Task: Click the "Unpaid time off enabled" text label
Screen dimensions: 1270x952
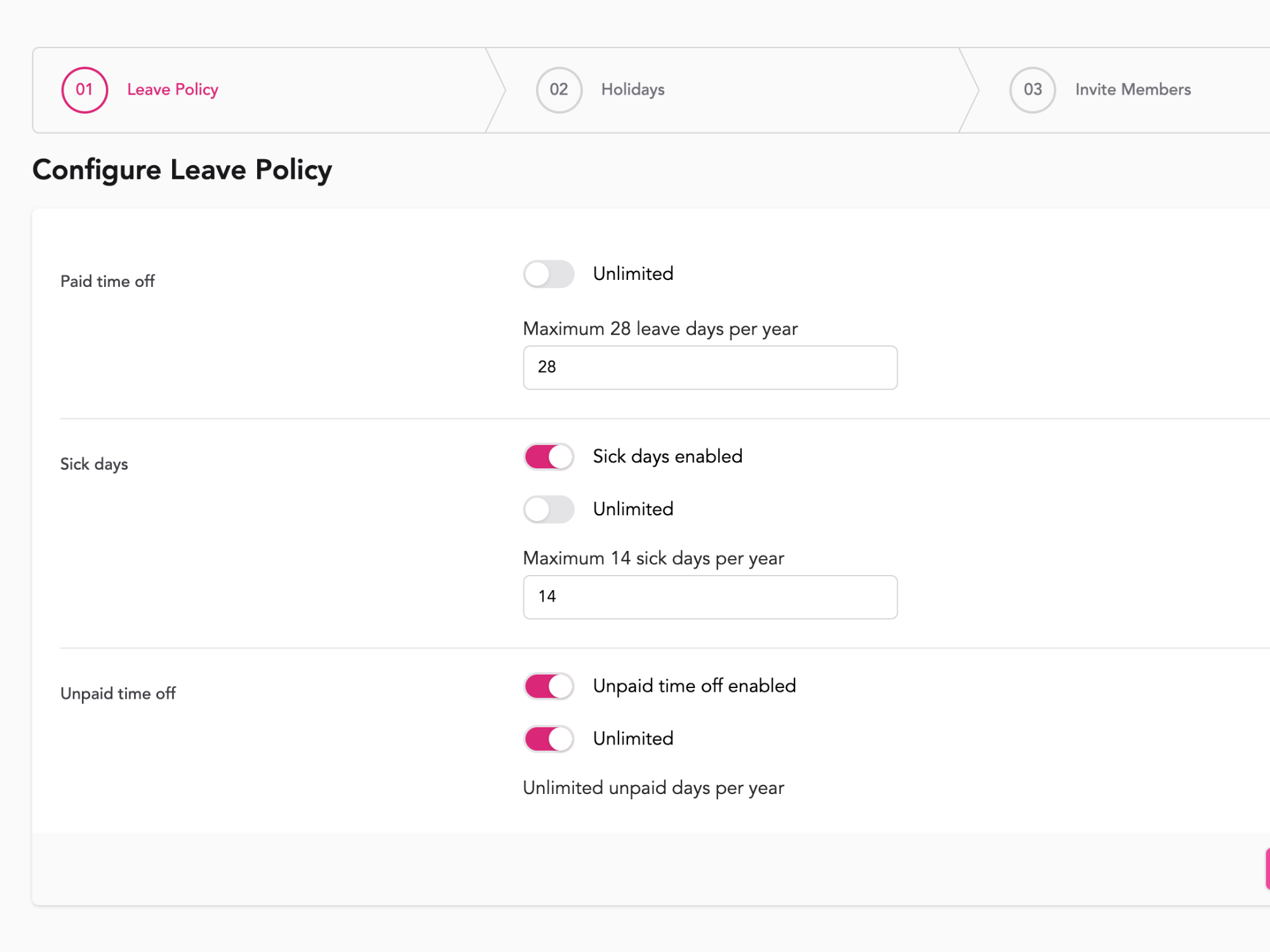Action: click(694, 686)
